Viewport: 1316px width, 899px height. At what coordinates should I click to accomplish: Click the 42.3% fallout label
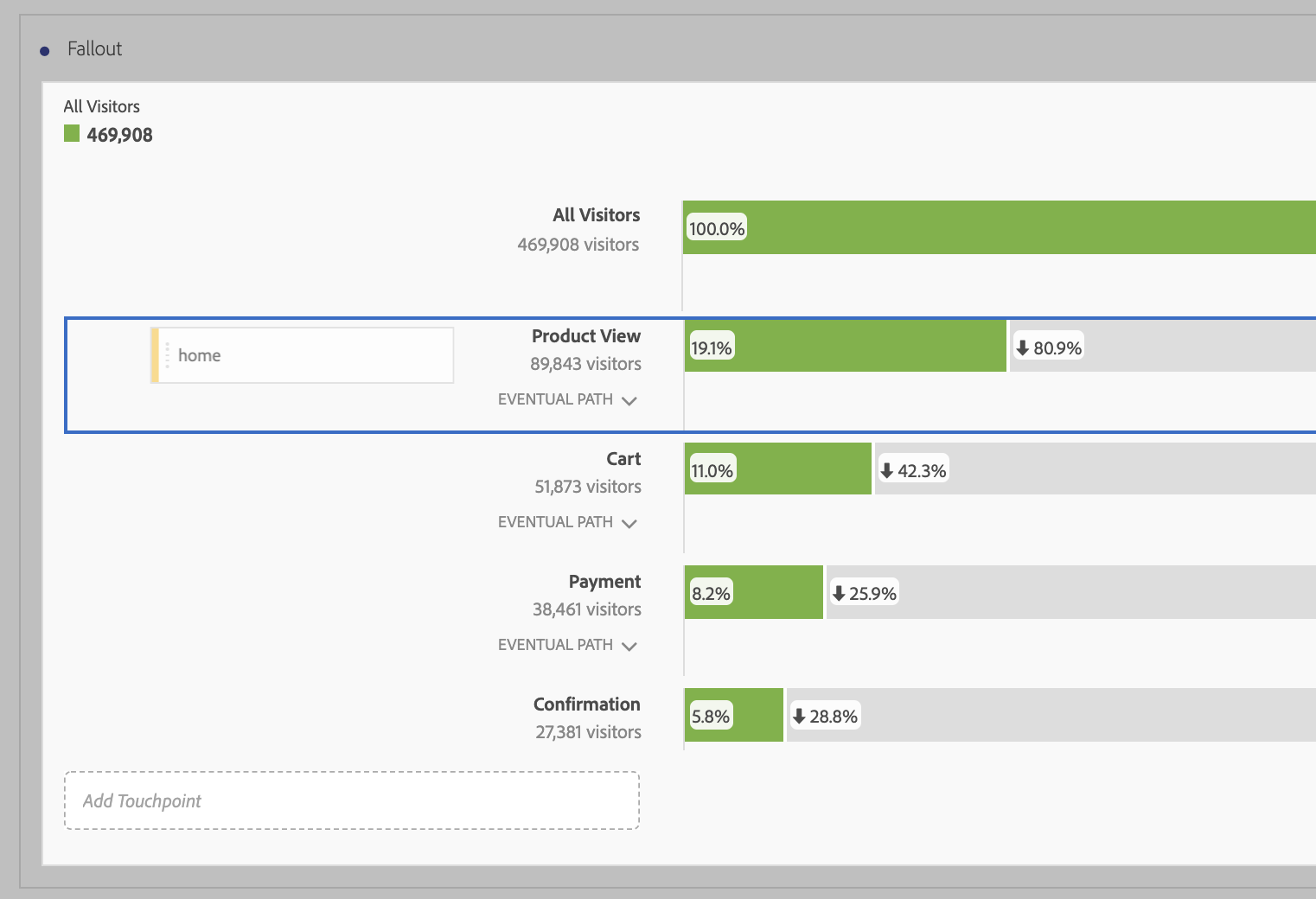click(913, 470)
